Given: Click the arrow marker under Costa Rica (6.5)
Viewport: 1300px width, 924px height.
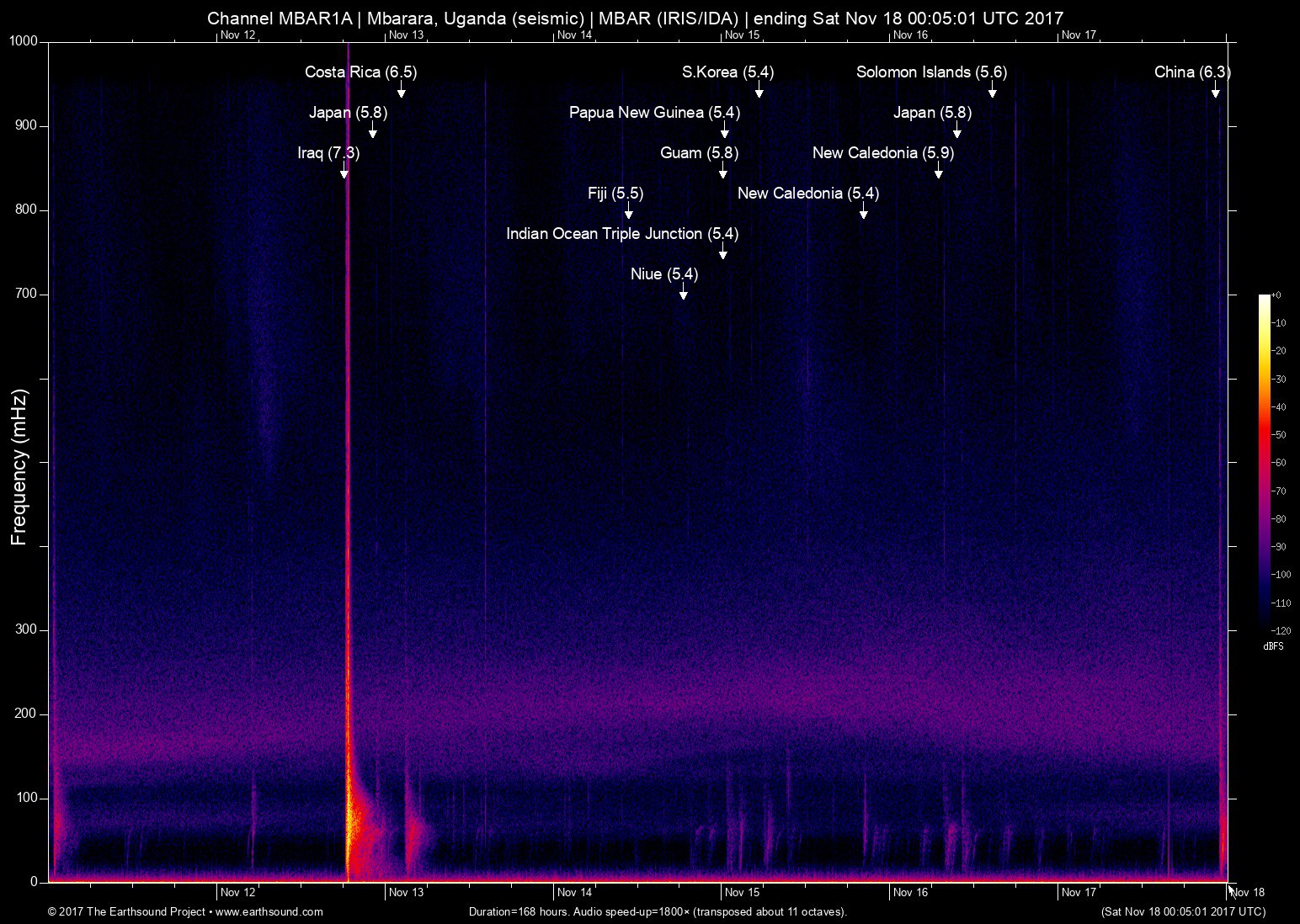Looking at the screenshot, I should coord(402,89).
